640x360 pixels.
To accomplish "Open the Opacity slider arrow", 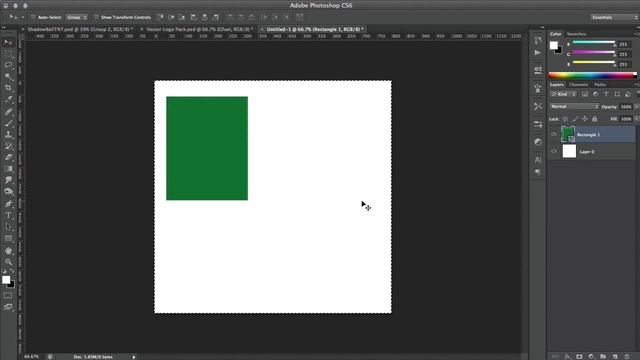I will [636, 107].
